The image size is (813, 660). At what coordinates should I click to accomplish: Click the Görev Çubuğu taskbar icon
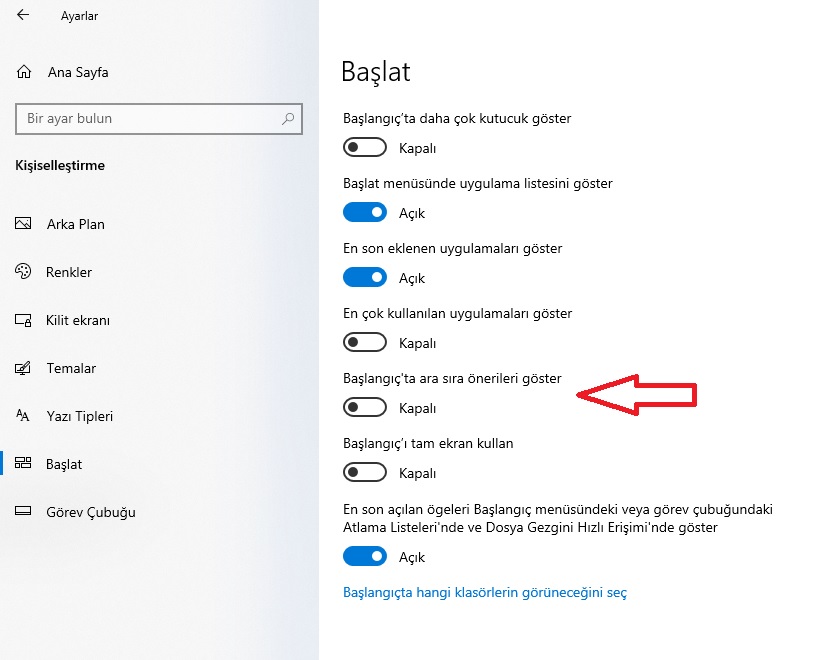pyautogui.click(x=24, y=512)
